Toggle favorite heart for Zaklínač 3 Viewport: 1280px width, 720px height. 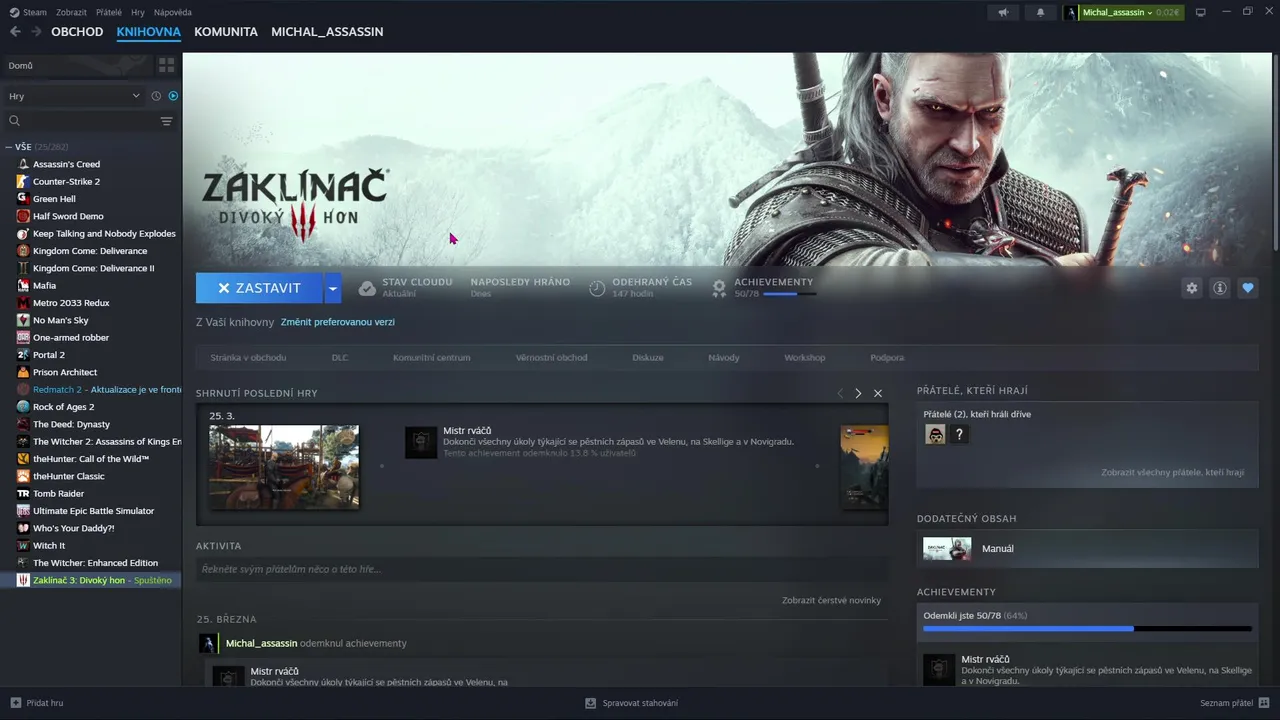(1247, 288)
